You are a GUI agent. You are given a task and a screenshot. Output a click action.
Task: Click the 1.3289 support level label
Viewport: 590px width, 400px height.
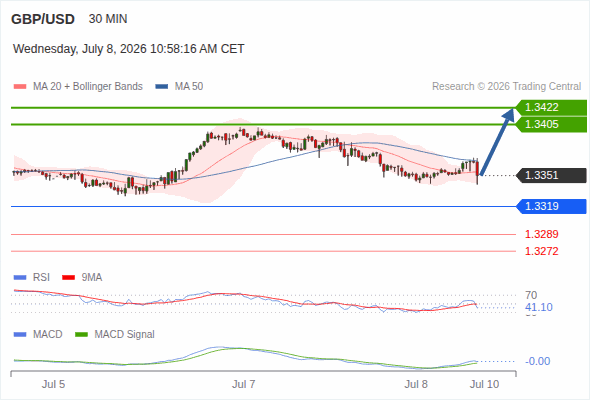(x=541, y=234)
